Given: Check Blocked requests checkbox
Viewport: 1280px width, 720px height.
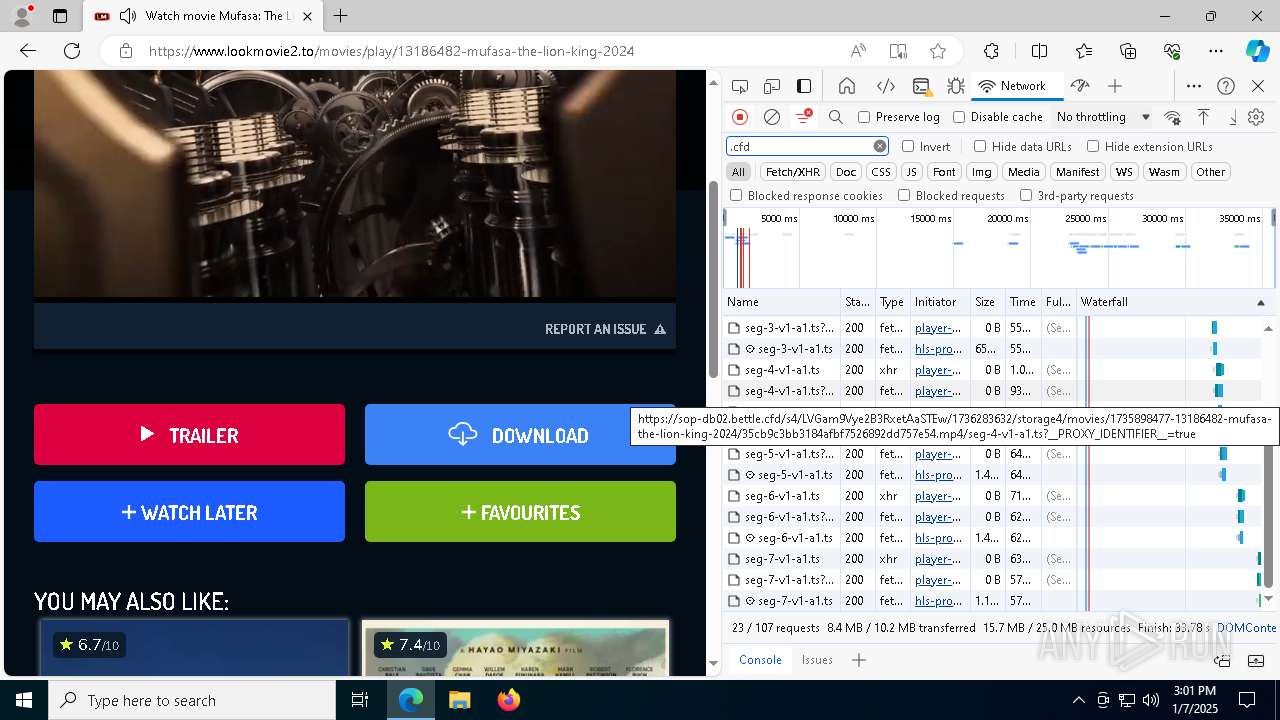Looking at the screenshot, I should [904, 196].
